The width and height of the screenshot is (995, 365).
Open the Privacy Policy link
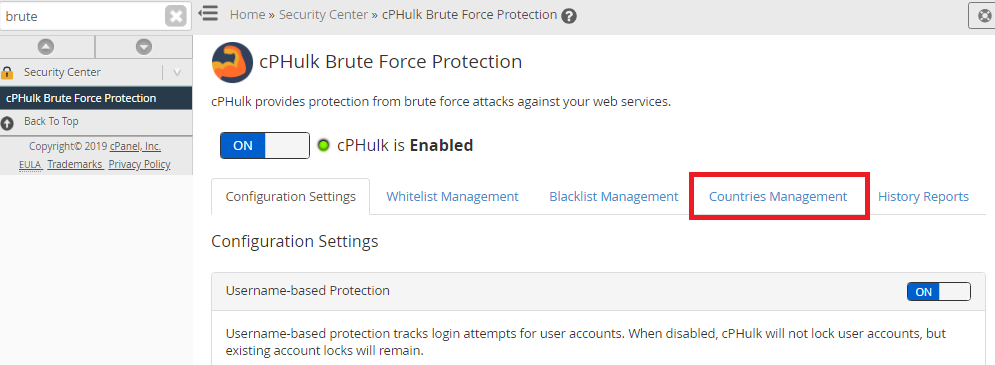pos(140,164)
